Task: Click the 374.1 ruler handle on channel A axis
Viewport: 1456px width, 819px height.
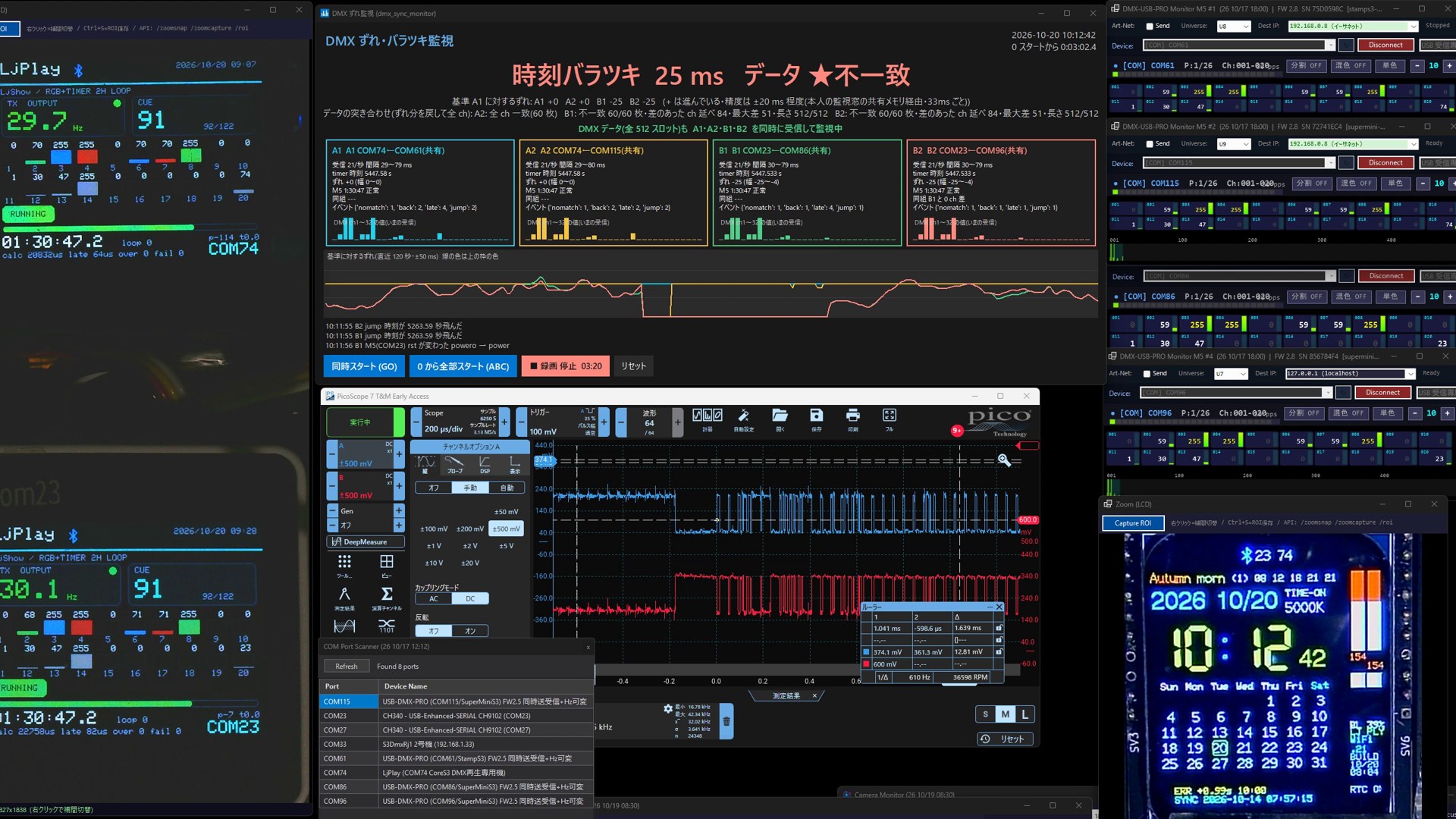Action: tap(544, 460)
